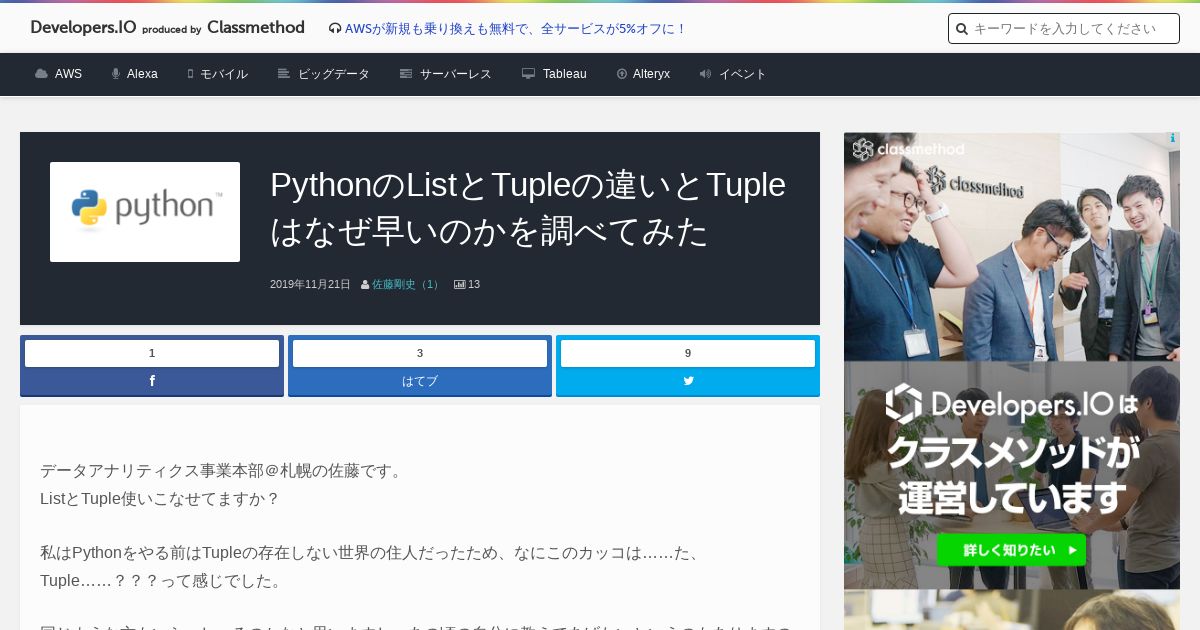Click the headset icon before AWS promo
This screenshot has height=630, width=1200.
[335, 29]
